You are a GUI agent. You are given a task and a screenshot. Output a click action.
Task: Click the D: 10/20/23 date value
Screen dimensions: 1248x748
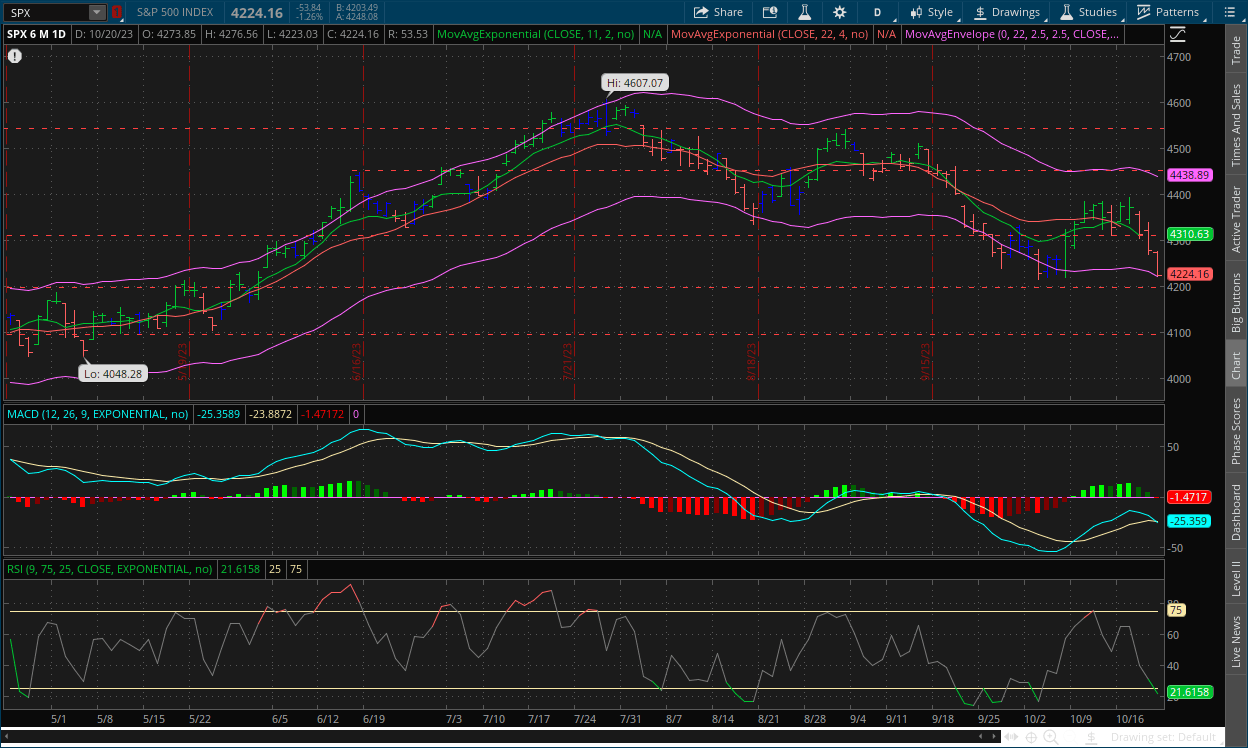pyautogui.click(x=104, y=34)
